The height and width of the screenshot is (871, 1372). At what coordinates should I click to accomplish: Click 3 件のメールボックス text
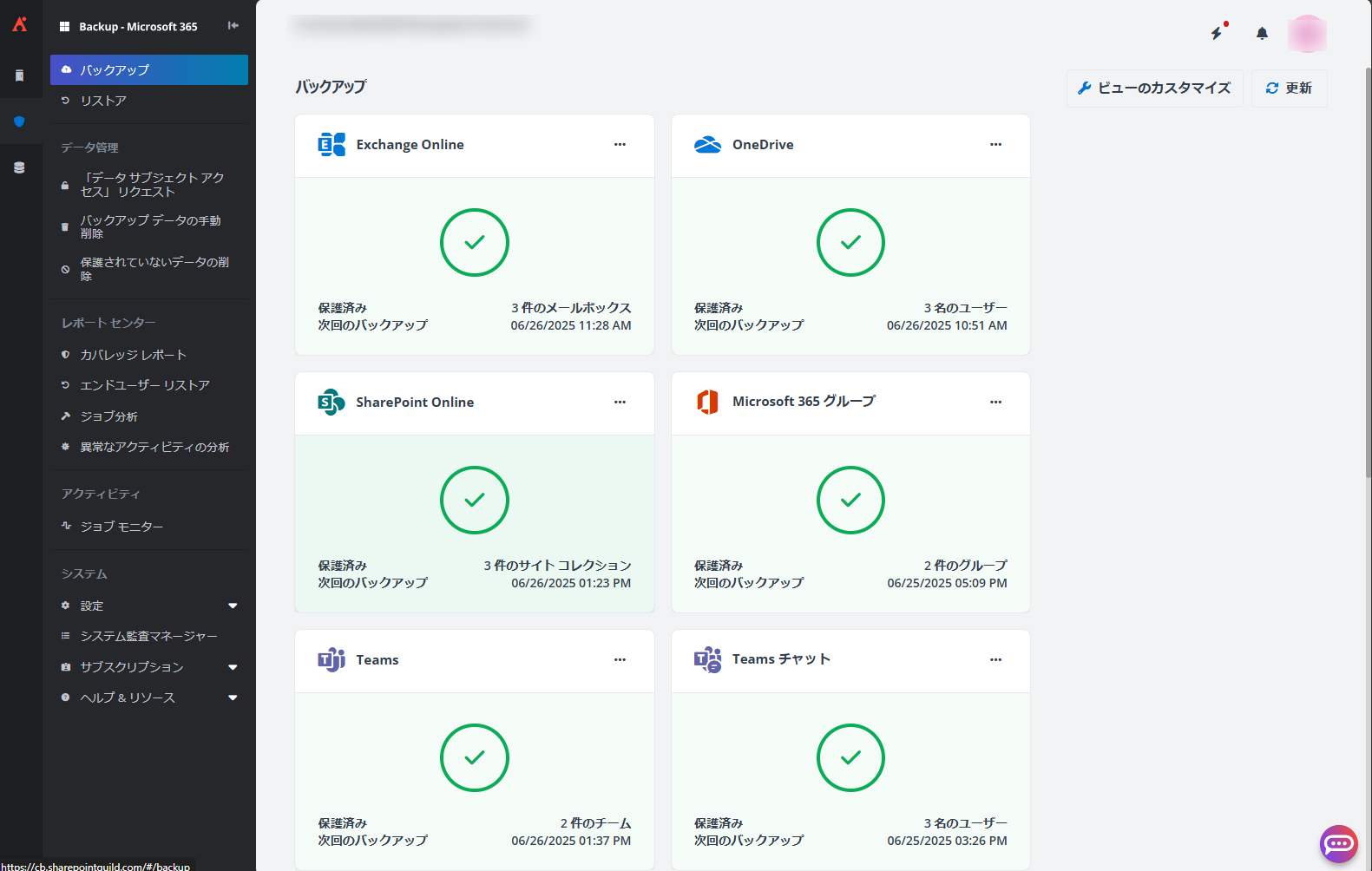coord(571,308)
